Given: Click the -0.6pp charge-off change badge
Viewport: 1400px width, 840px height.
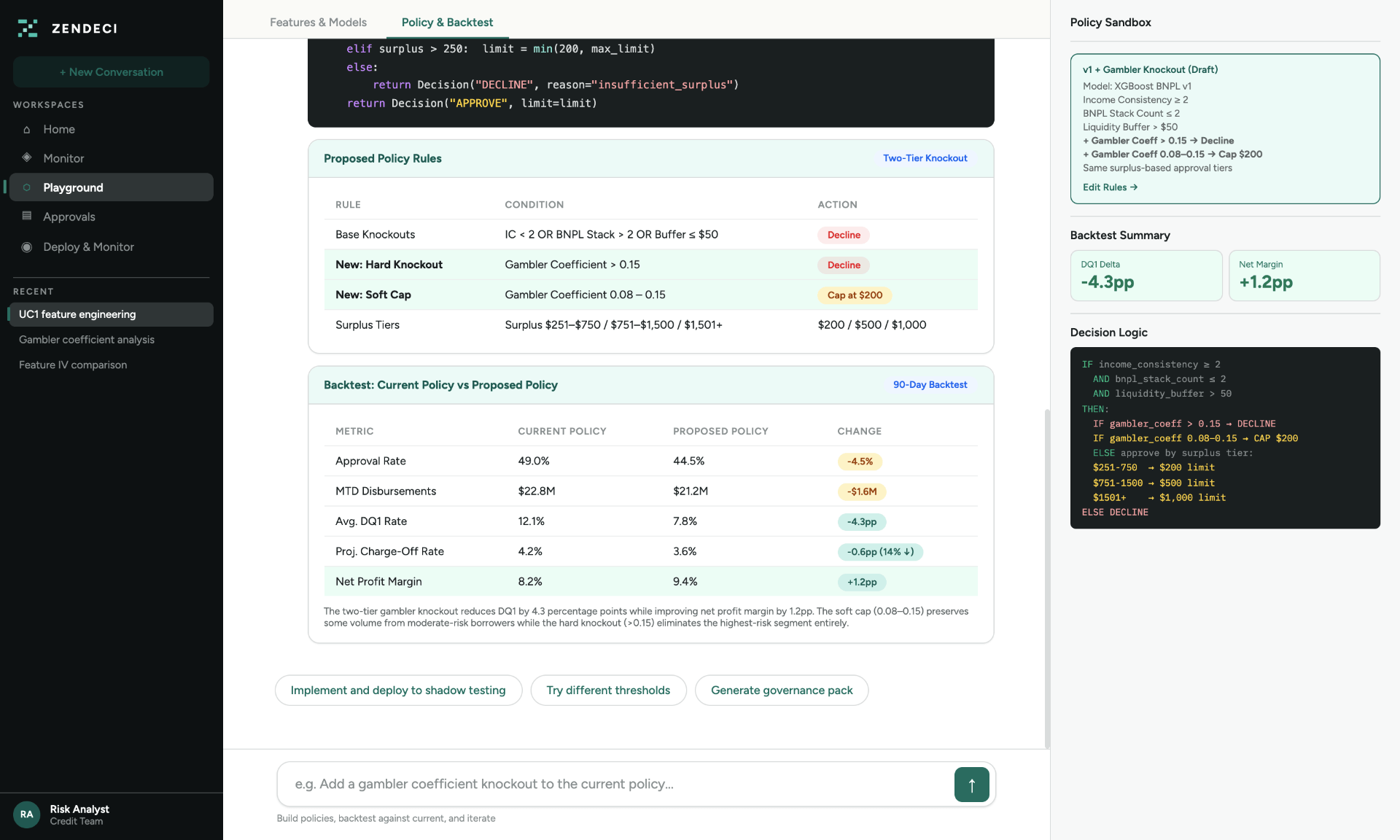Looking at the screenshot, I should [880, 552].
